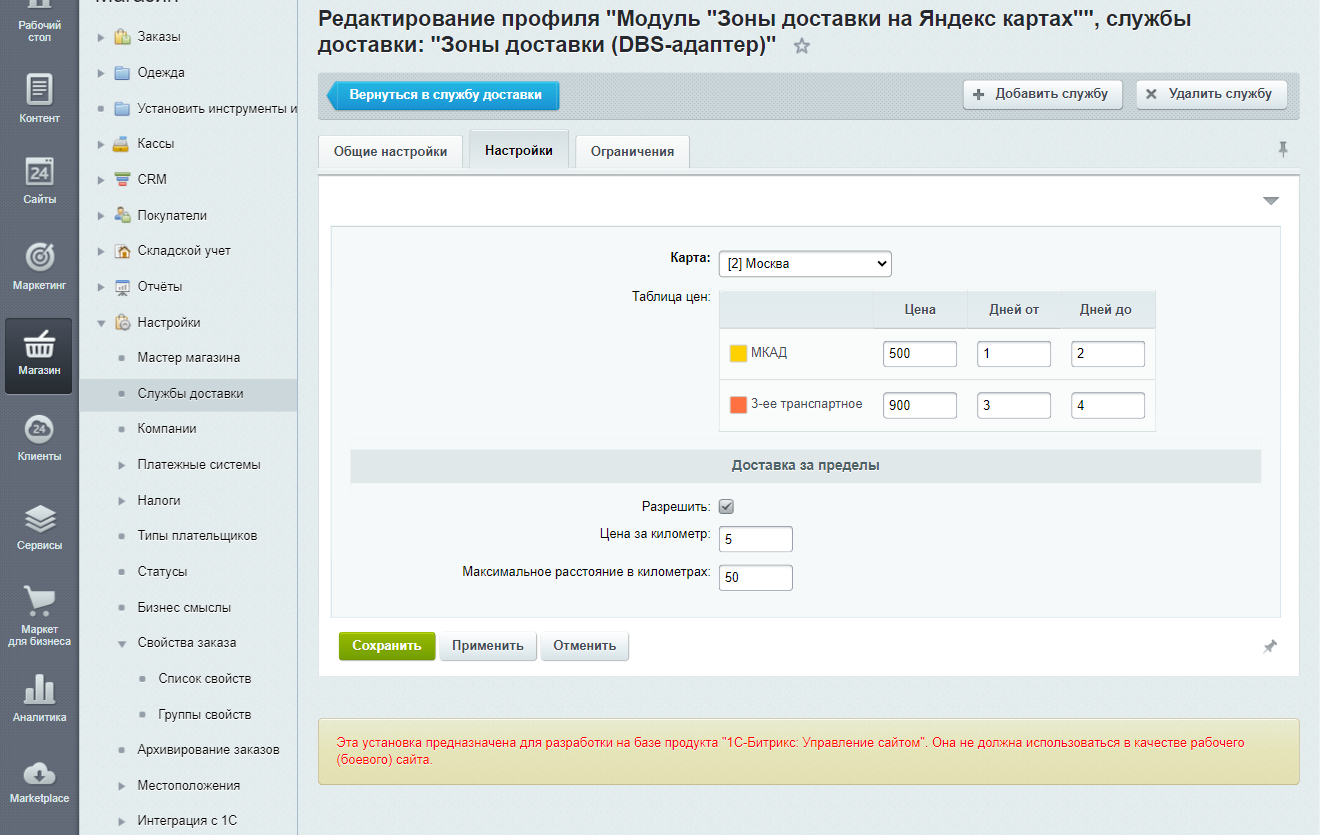Open the Контент section icon
Screen dimensions: 1320x835
pyautogui.click(x=39, y=90)
